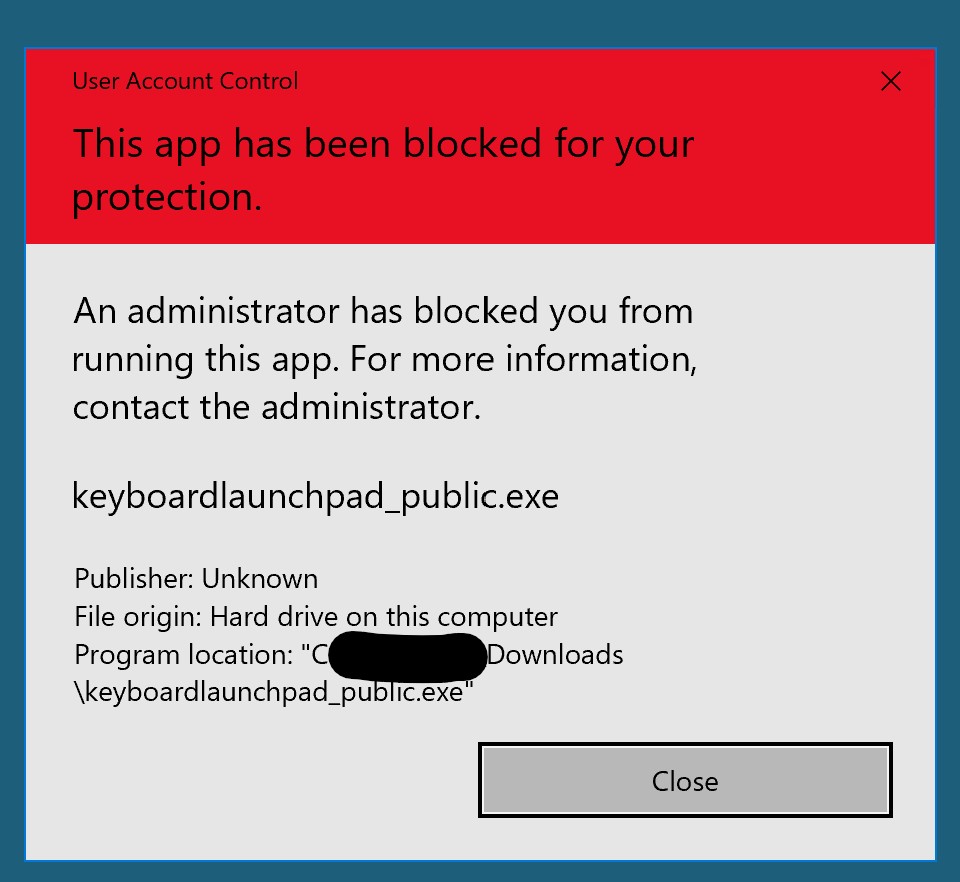The height and width of the screenshot is (882, 960).
Task: Click the User Account Control title
Action: [185, 81]
